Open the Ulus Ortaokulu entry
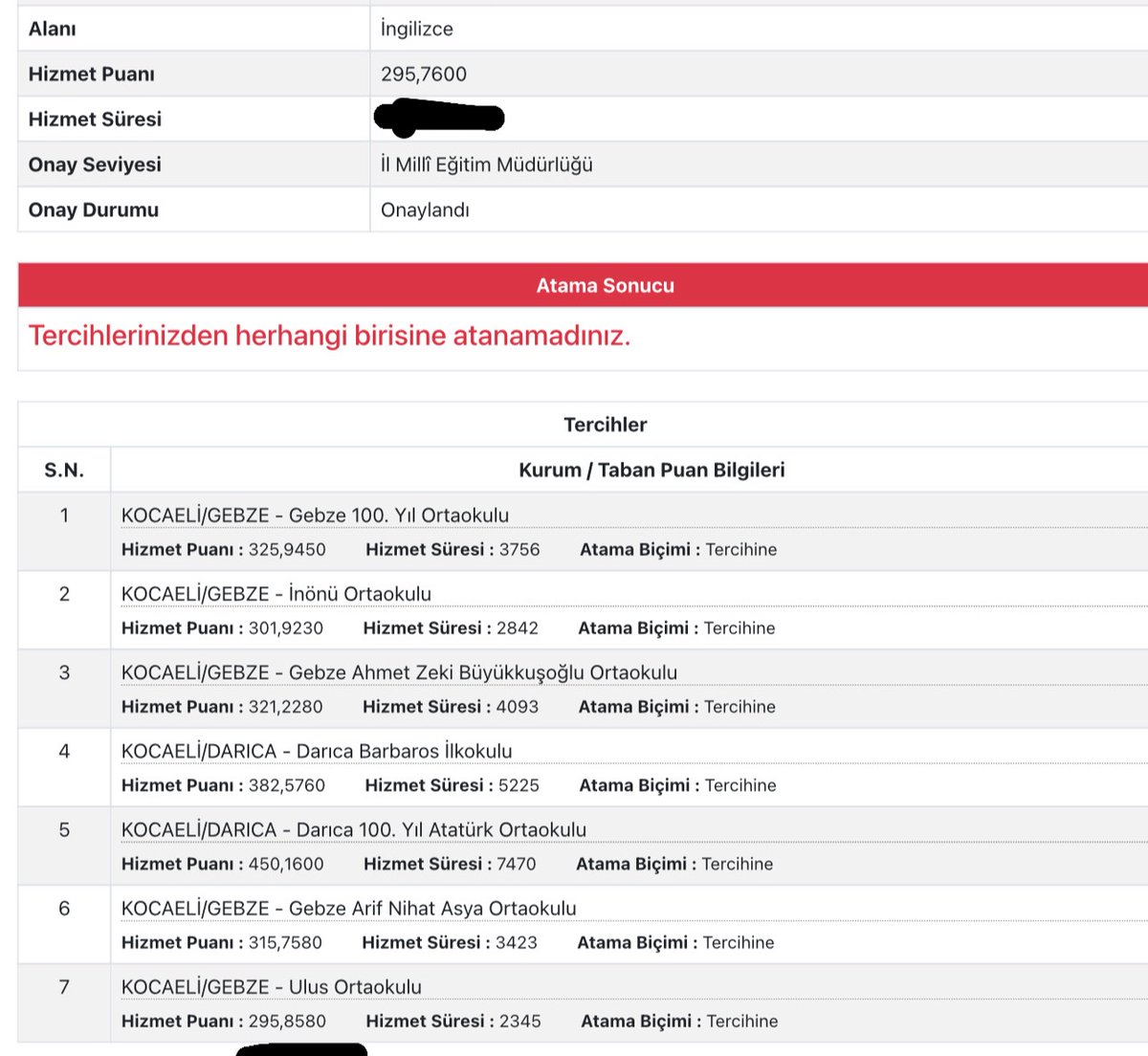Screen dimensions: 1148x1056 [x=272, y=986]
